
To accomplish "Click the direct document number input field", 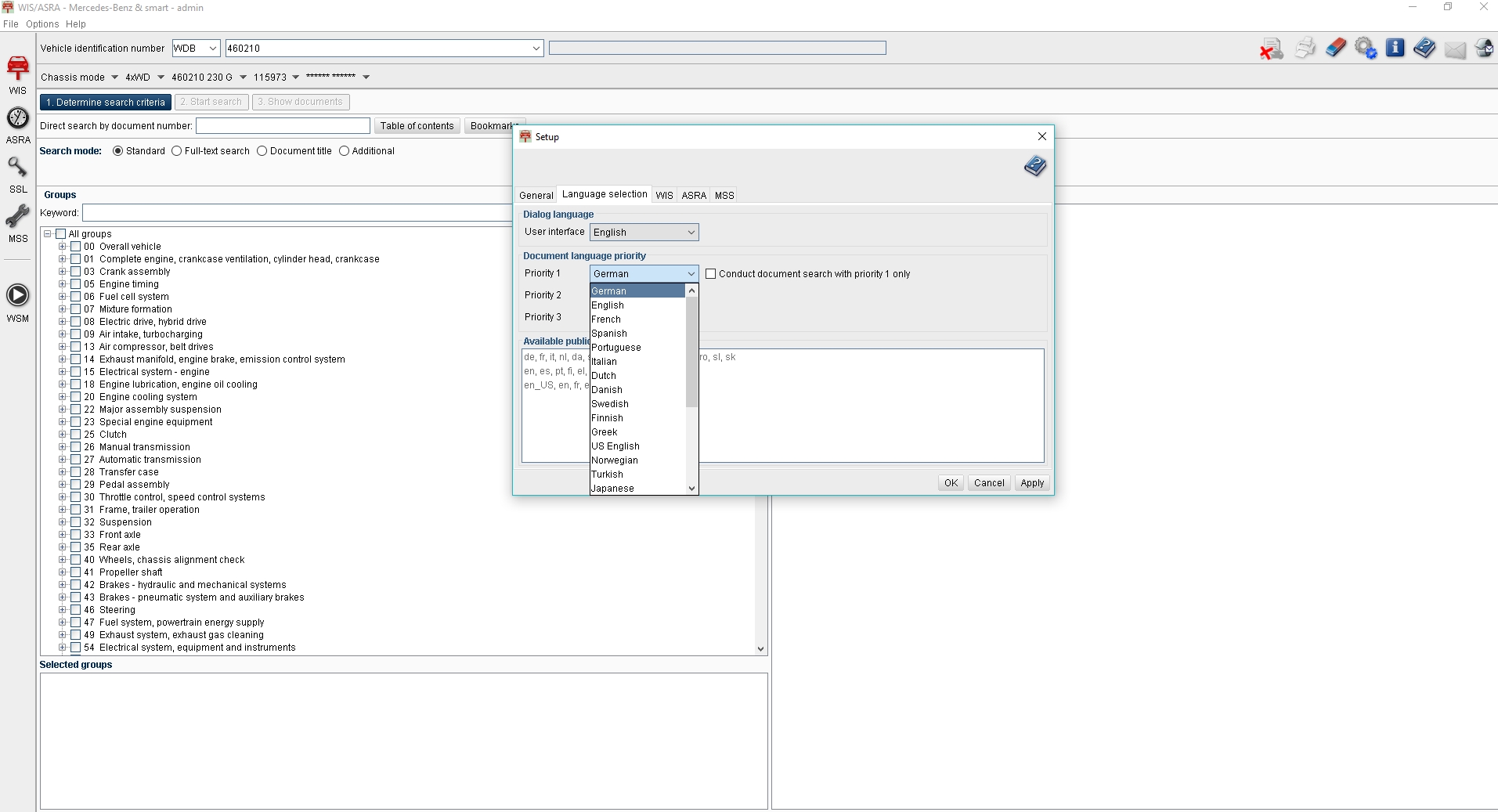I will click(283, 126).
